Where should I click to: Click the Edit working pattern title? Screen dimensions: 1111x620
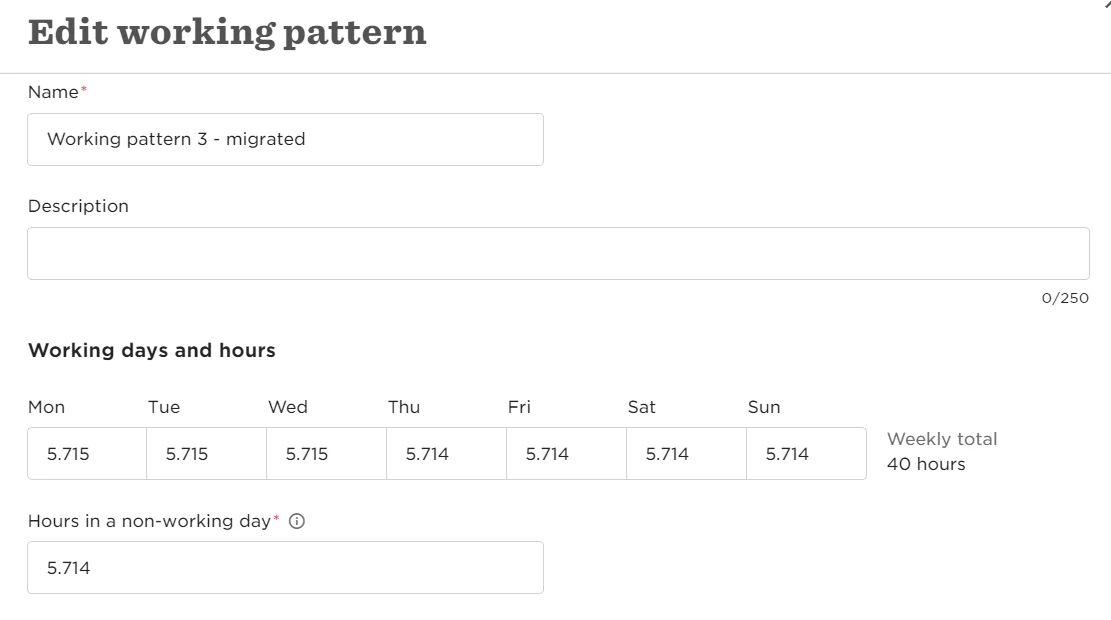pyautogui.click(x=227, y=33)
